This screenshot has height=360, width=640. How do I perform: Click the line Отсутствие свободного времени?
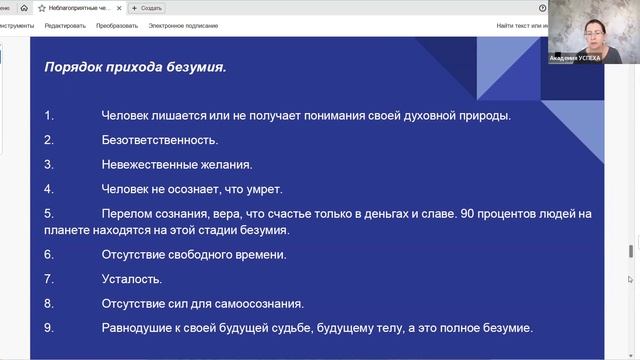194,254
